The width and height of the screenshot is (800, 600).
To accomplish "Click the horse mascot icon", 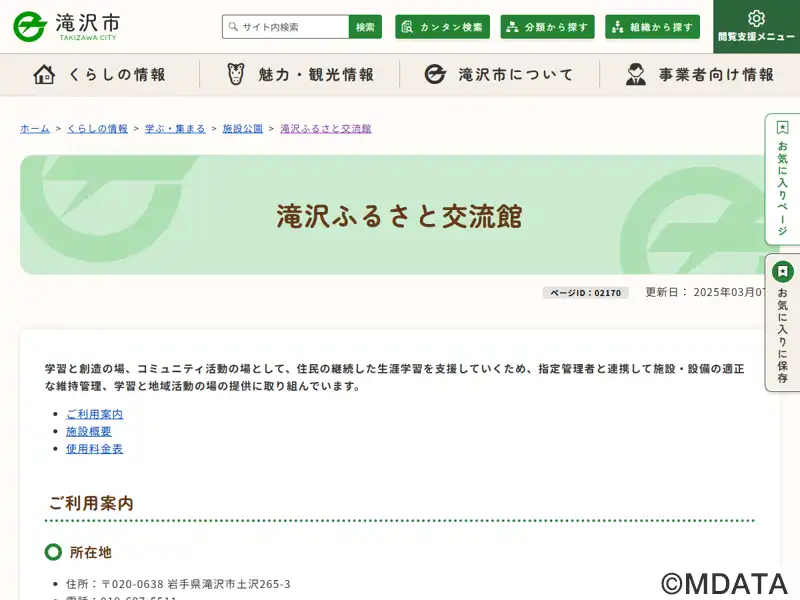I will pyautogui.click(x=236, y=74).
